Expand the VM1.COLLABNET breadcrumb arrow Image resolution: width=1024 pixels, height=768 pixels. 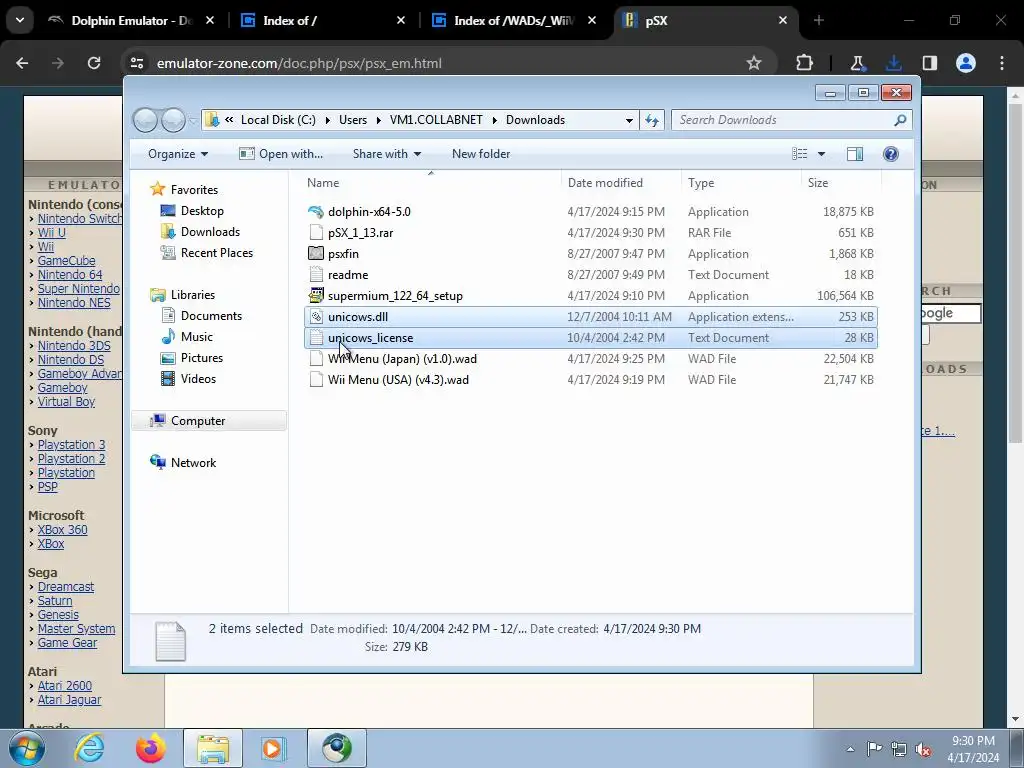click(494, 120)
